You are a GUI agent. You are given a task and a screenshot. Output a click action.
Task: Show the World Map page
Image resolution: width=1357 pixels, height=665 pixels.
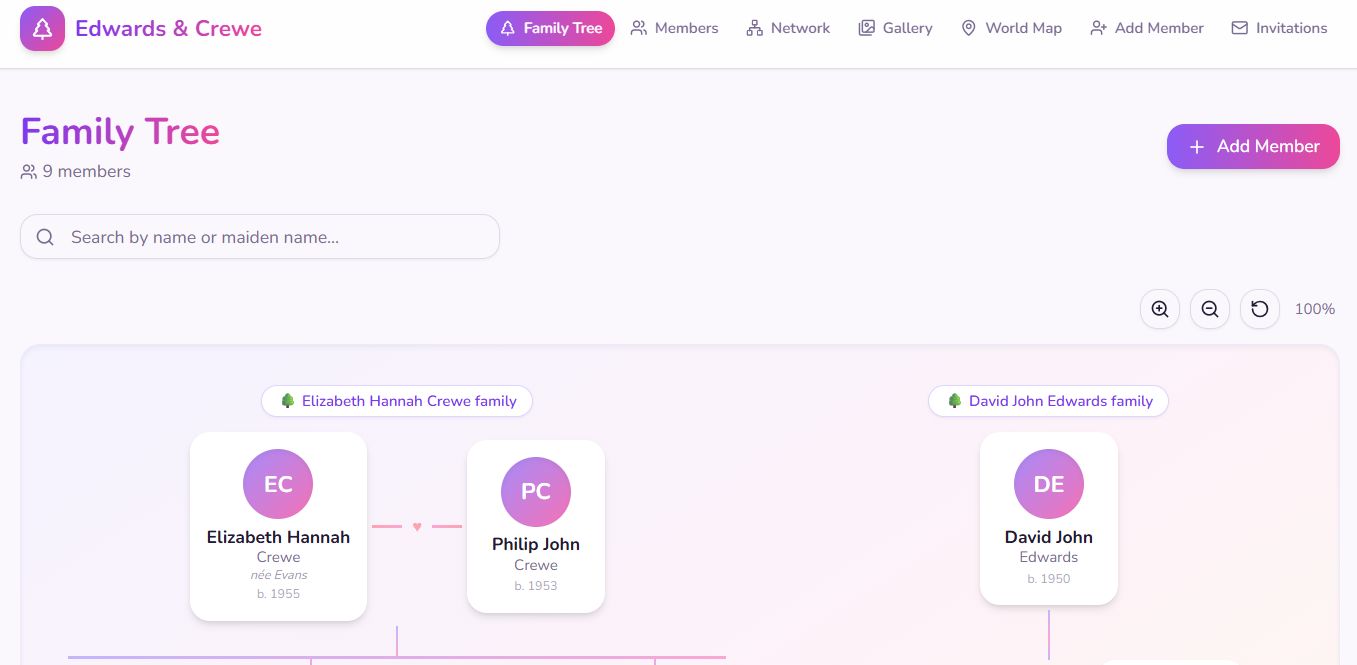click(x=1011, y=28)
